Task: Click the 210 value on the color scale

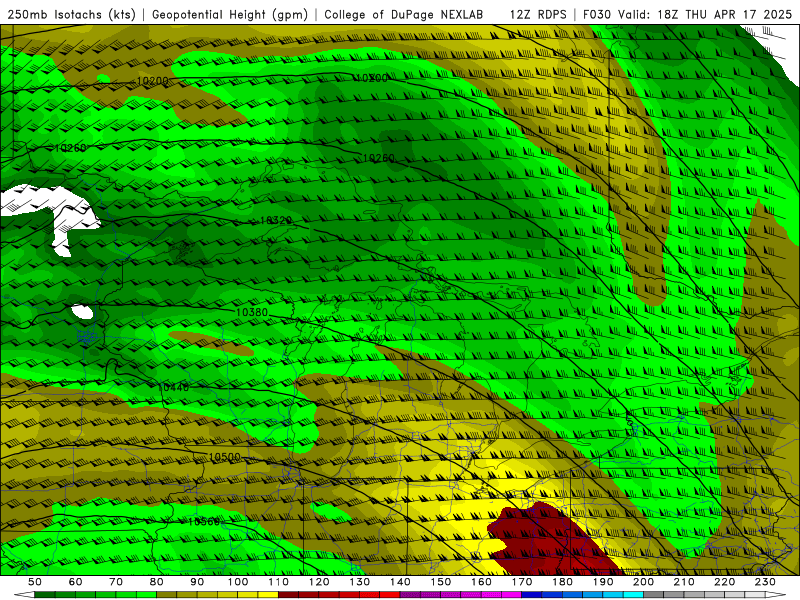Action: click(684, 582)
